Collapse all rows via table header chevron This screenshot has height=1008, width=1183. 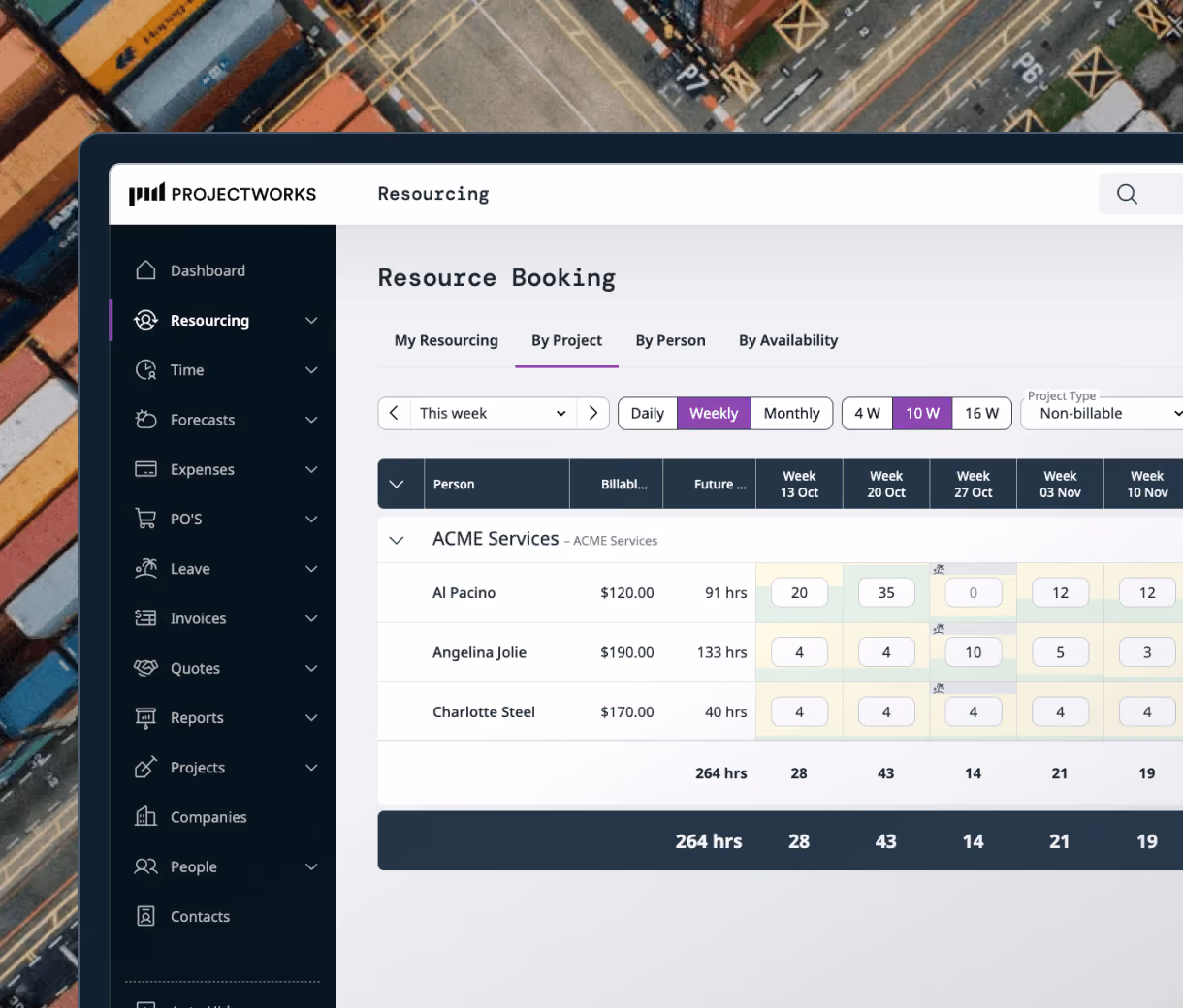[397, 484]
